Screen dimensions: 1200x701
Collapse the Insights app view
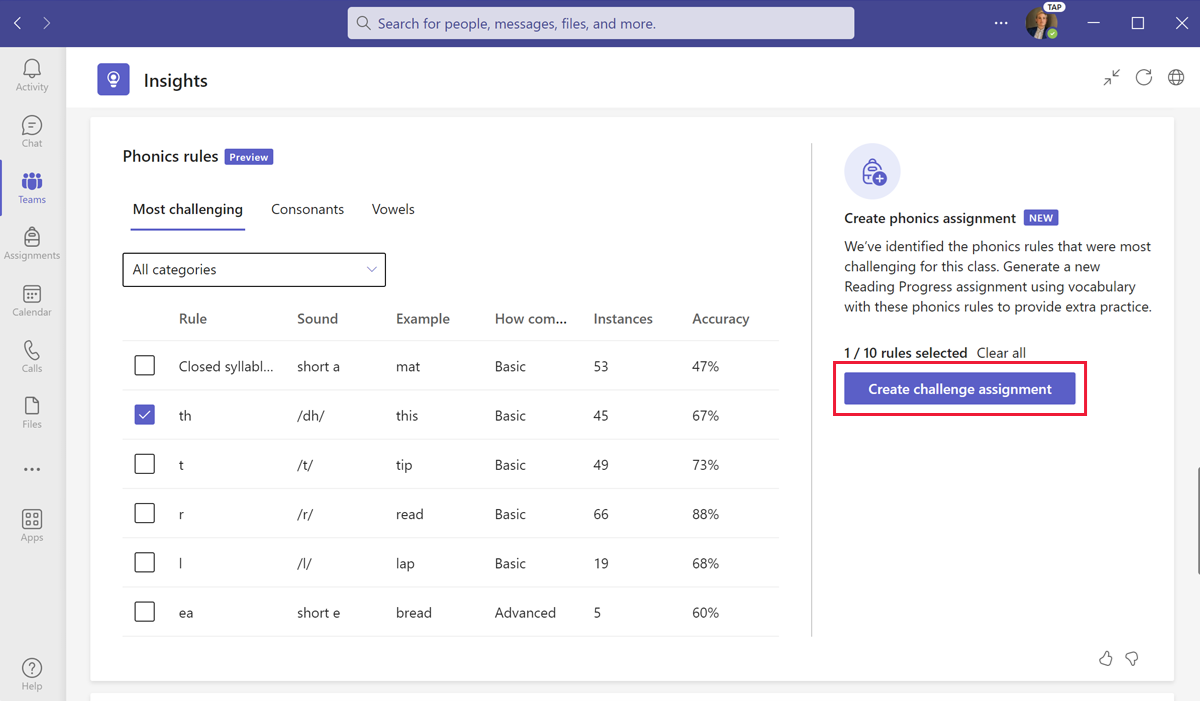(x=1111, y=77)
